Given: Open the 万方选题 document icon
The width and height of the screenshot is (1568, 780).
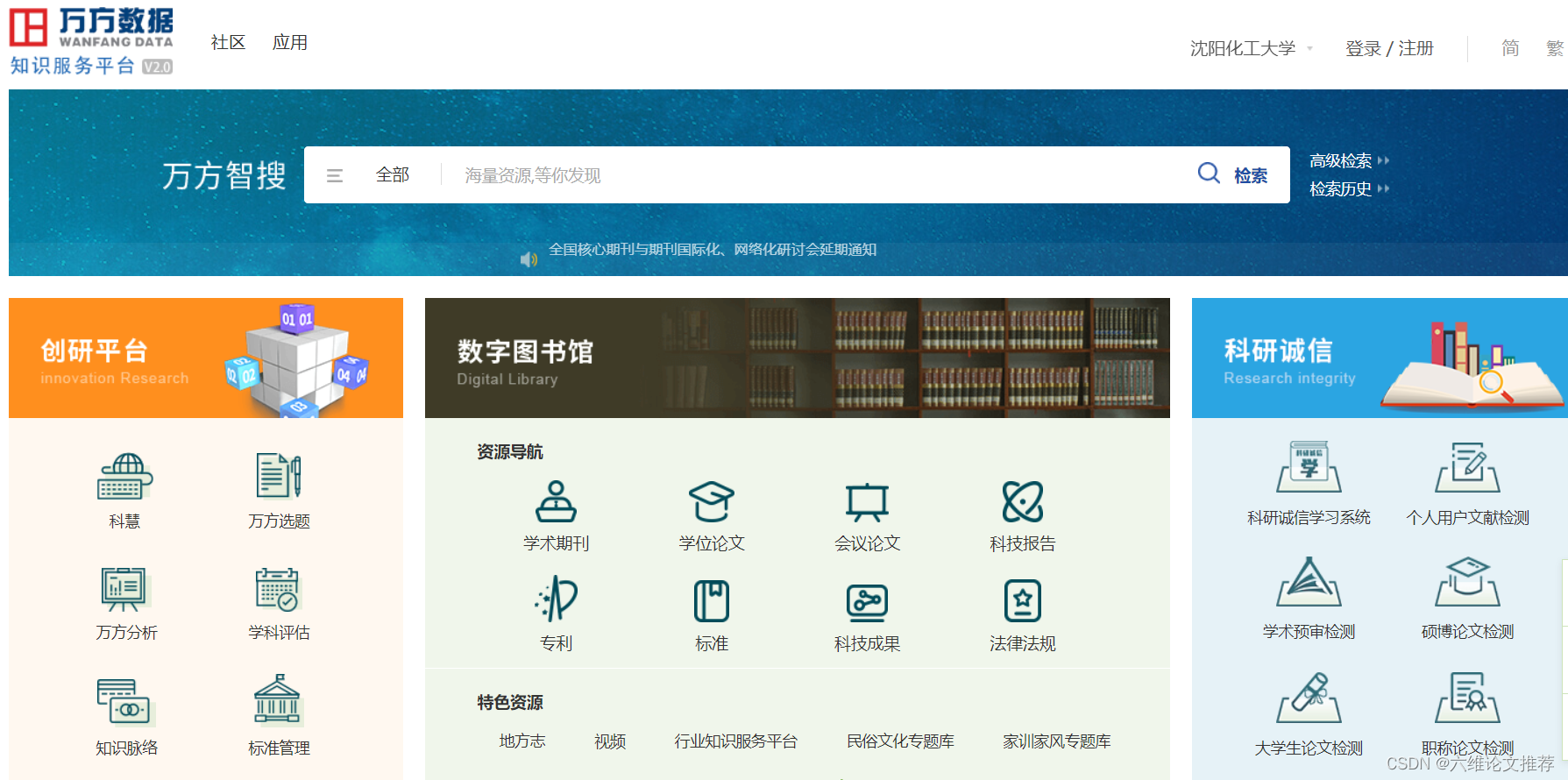Looking at the screenshot, I should tap(279, 476).
